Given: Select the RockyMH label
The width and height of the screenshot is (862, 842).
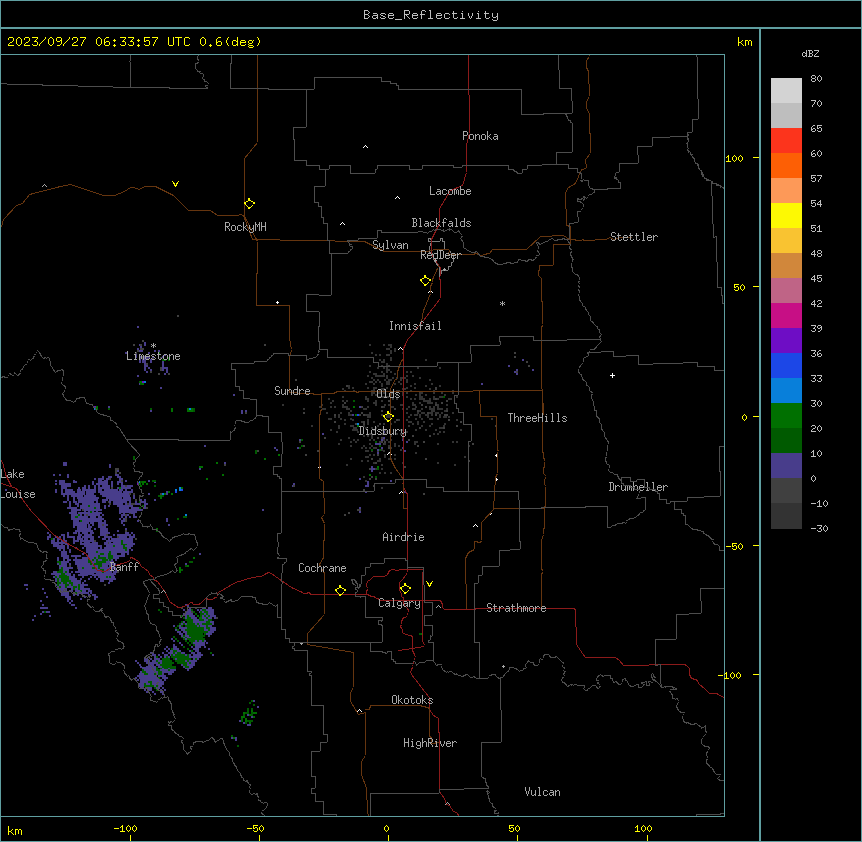Looking at the screenshot, I should click(245, 227).
